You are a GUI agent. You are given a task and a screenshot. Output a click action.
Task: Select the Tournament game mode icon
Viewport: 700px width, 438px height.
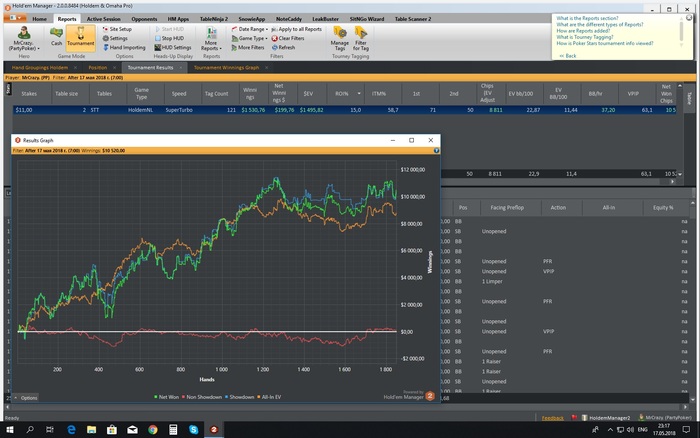pyautogui.click(x=80, y=37)
